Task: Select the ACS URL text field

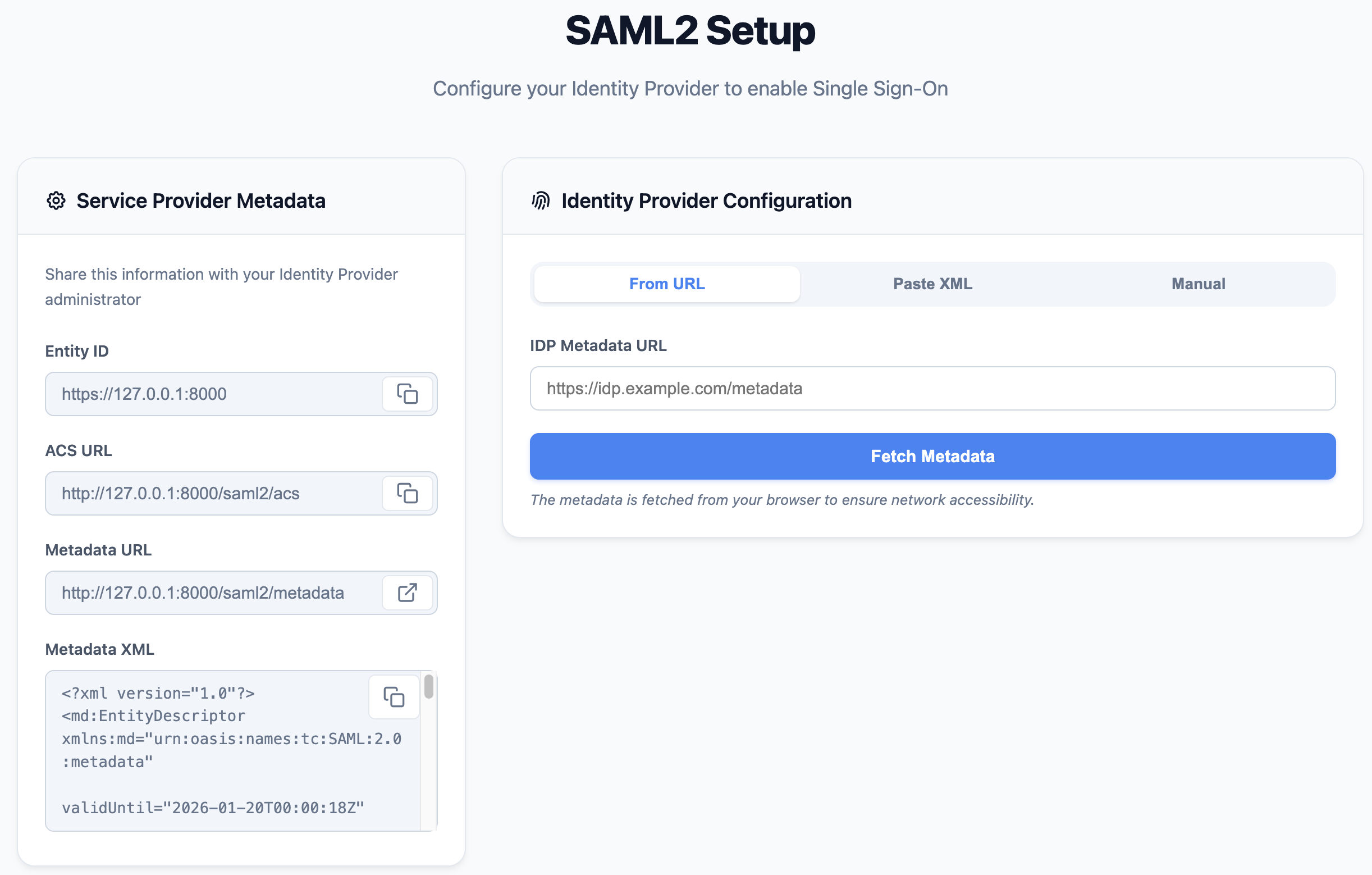Action: point(217,494)
